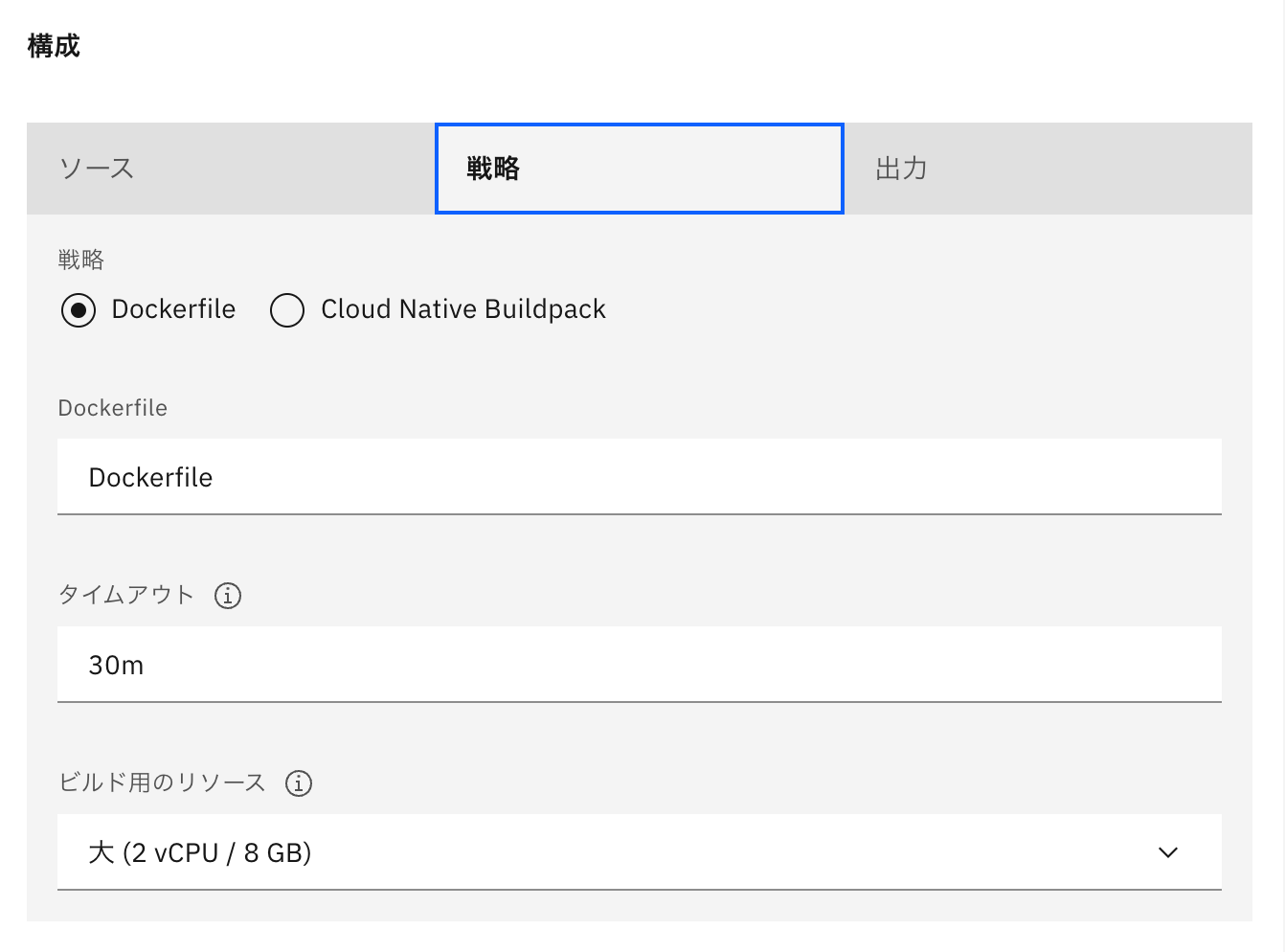Click the info icon beside ビルド用のリソース
This screenshot has height=952, width=1285.
tap(298, 783)
